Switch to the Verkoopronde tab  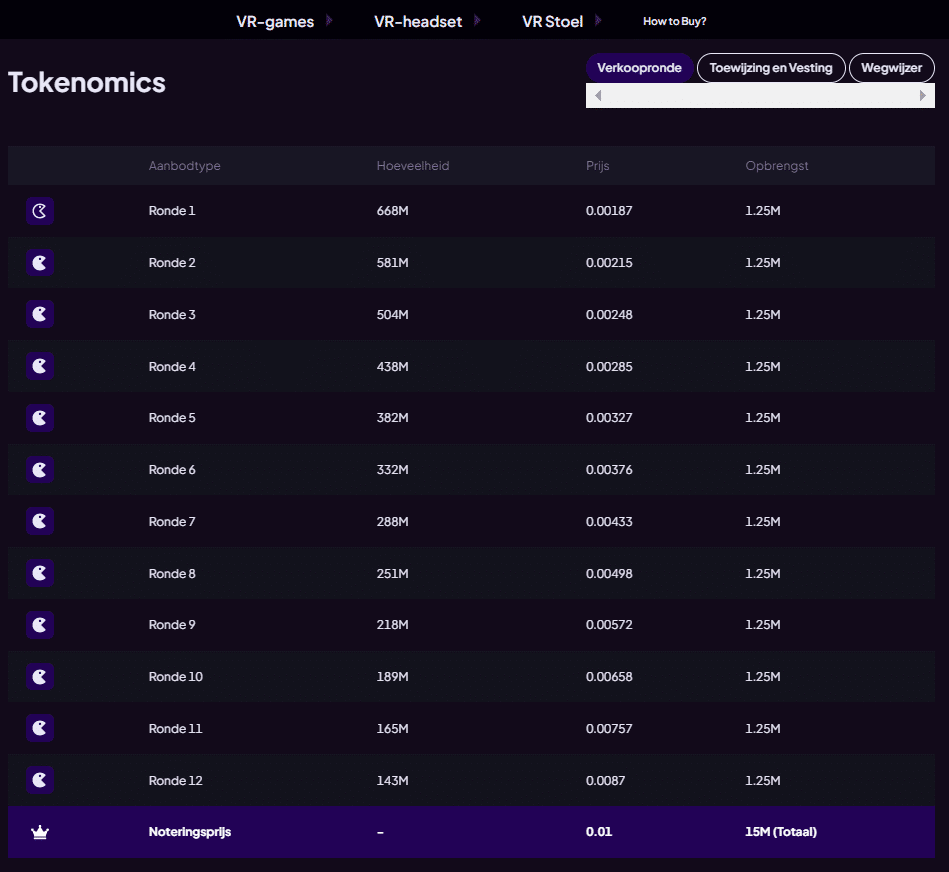point(639,68)
